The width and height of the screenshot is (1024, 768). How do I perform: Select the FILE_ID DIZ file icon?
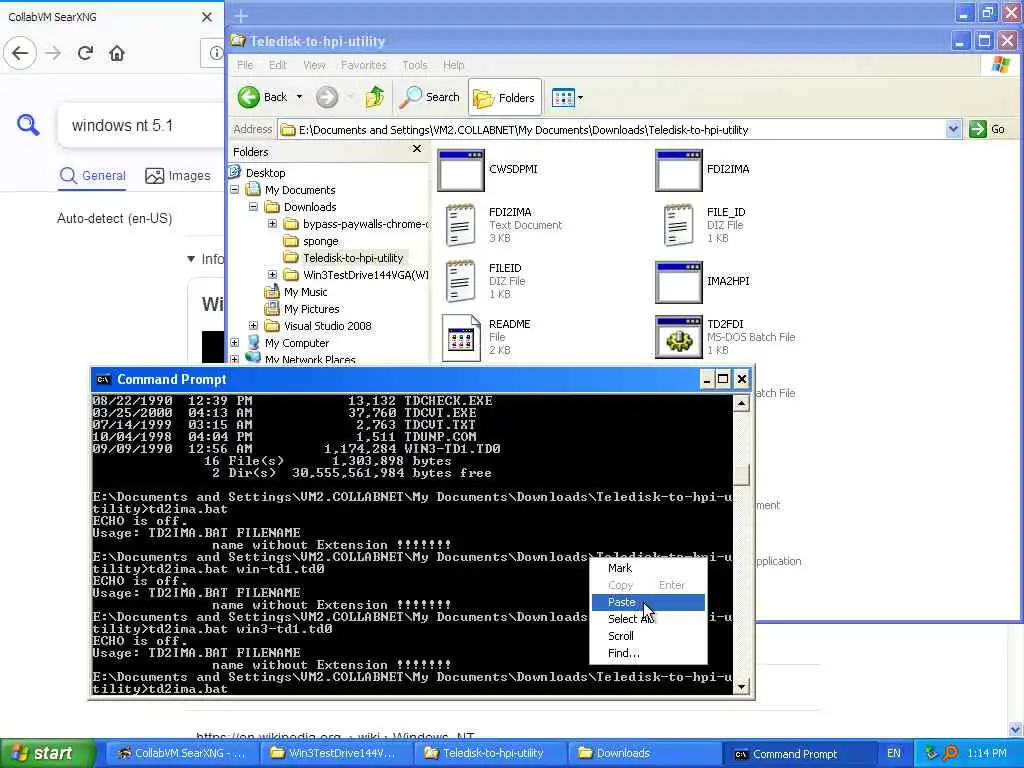679,225
